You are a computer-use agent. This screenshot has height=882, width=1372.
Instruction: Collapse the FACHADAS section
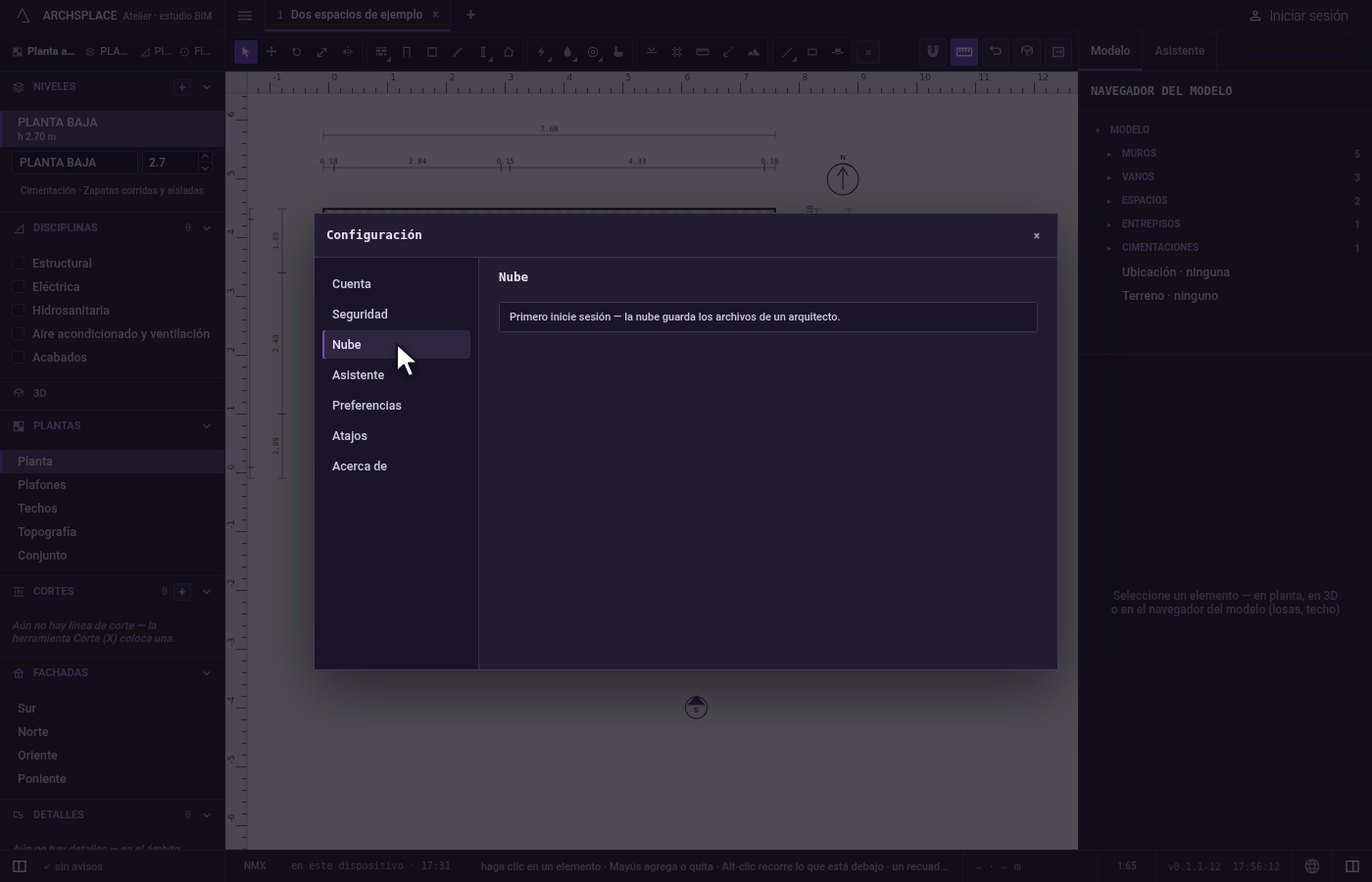point(206,673)
